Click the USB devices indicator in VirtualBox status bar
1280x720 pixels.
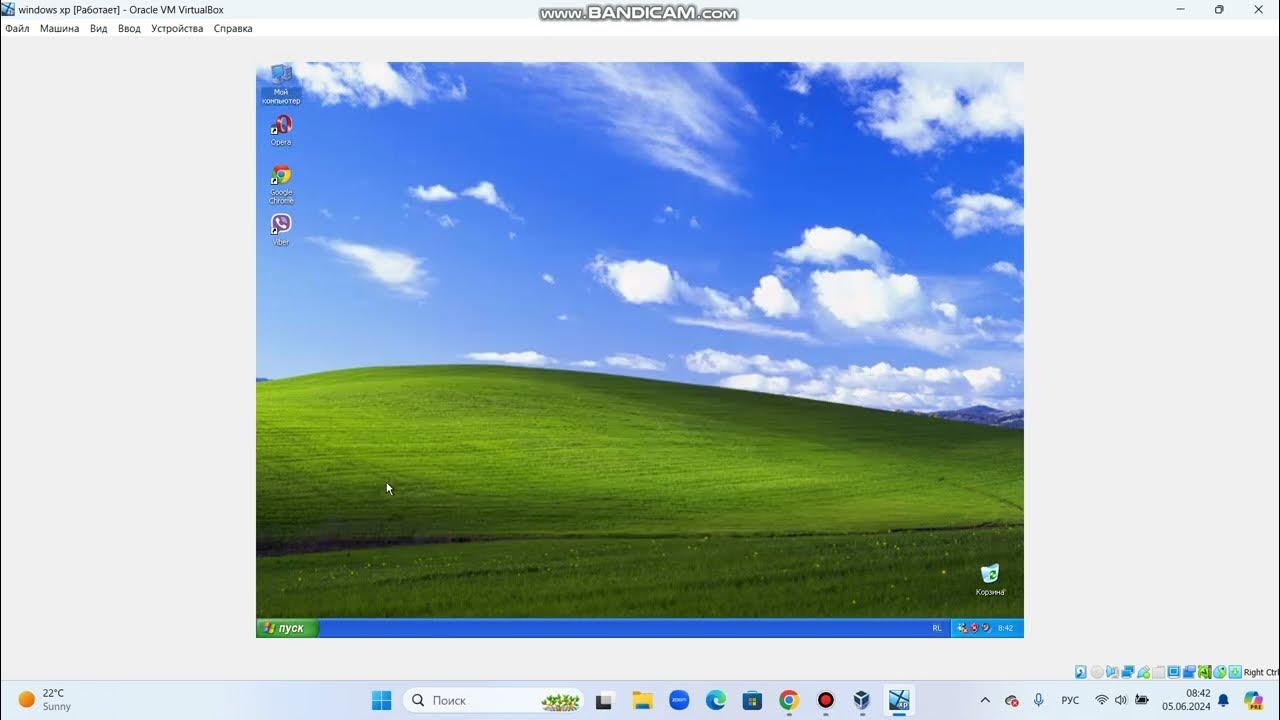point(1144,672)
